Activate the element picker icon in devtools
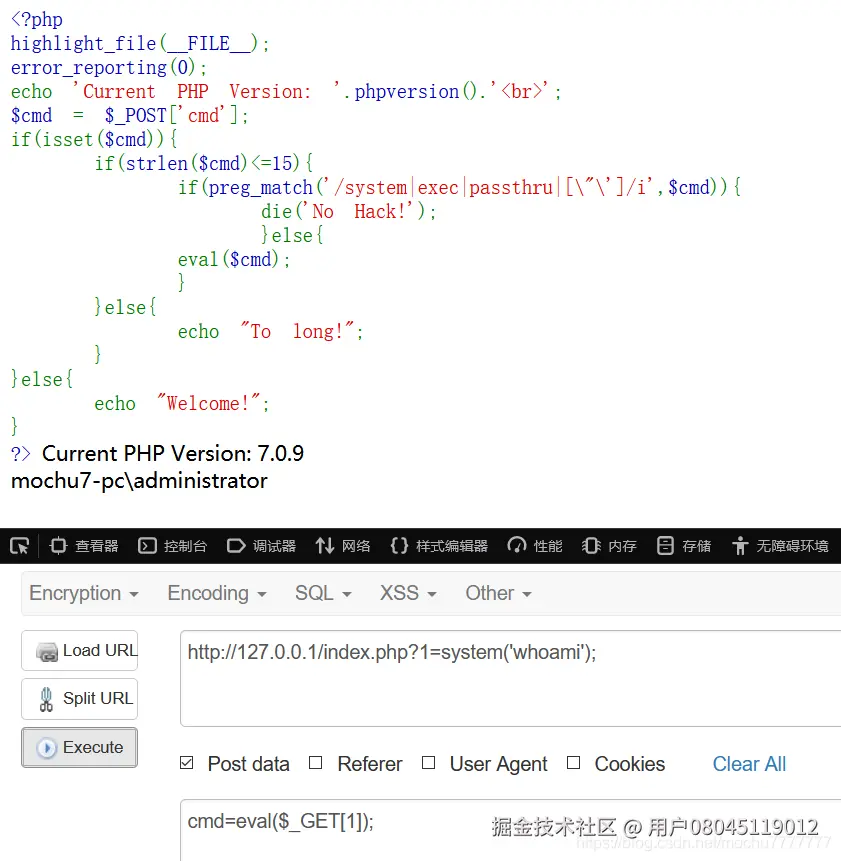 [x=19, y=546]
